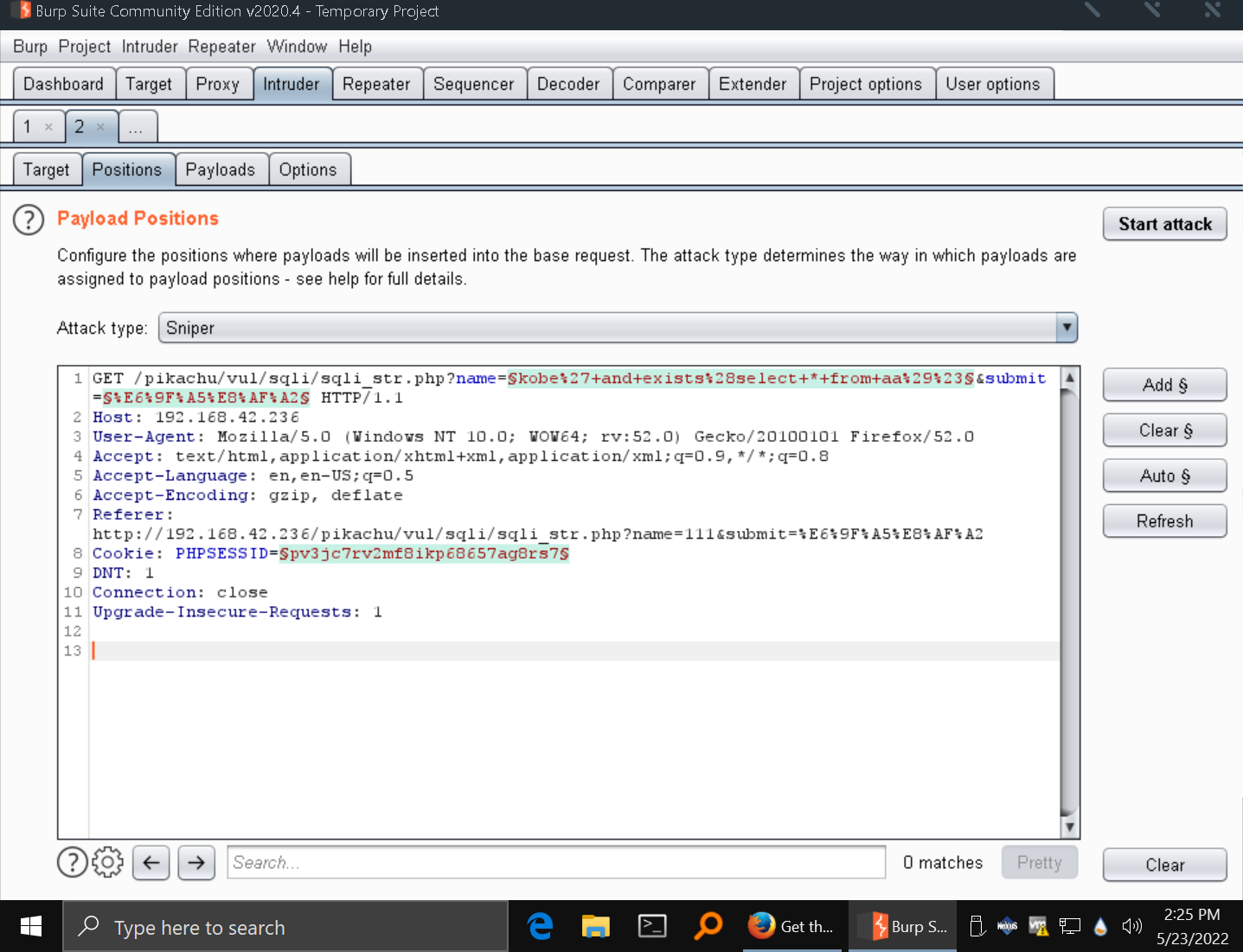This screenshot has height=952, width=1243.
Task: Click the Add § button
Action: [x=1165, y=385]
